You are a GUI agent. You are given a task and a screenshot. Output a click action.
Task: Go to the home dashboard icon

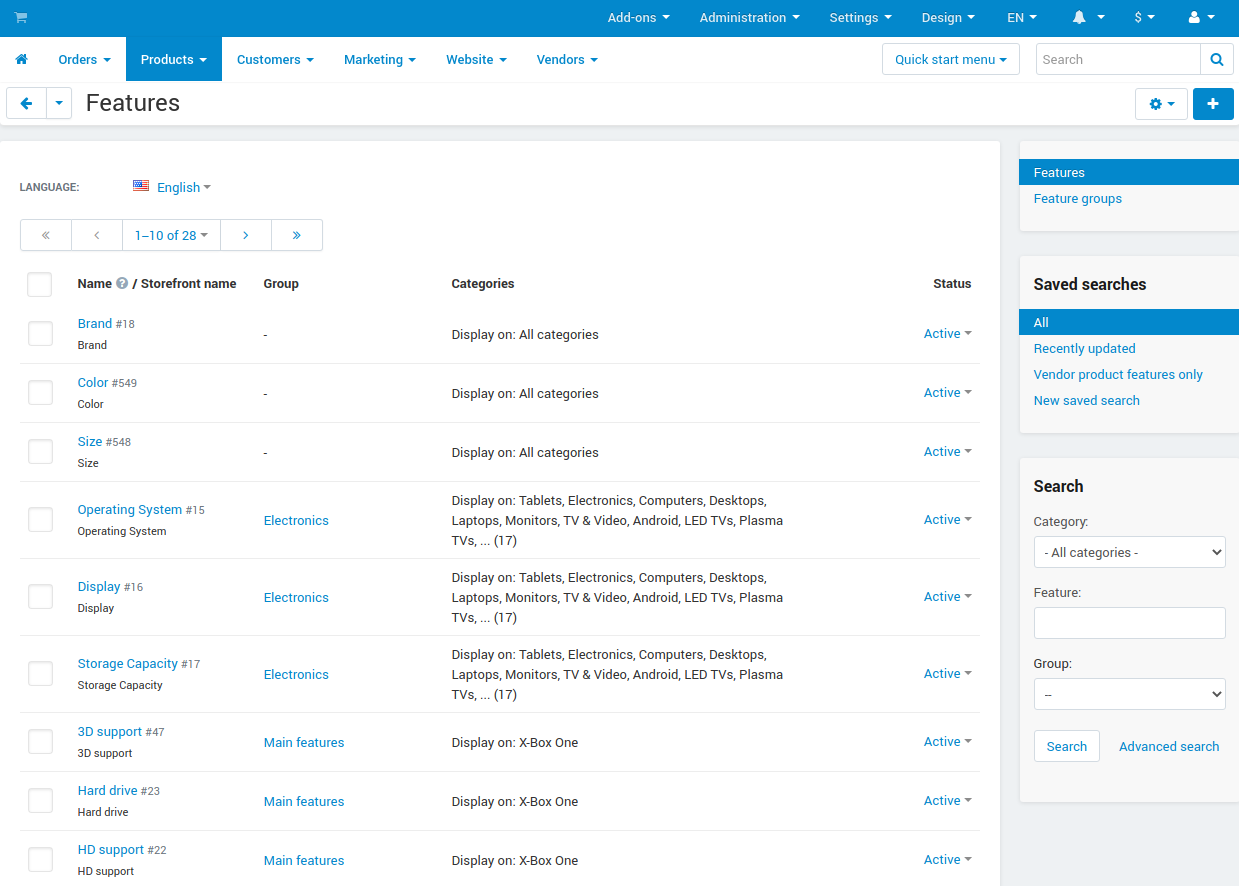click(x=21, y=60)
